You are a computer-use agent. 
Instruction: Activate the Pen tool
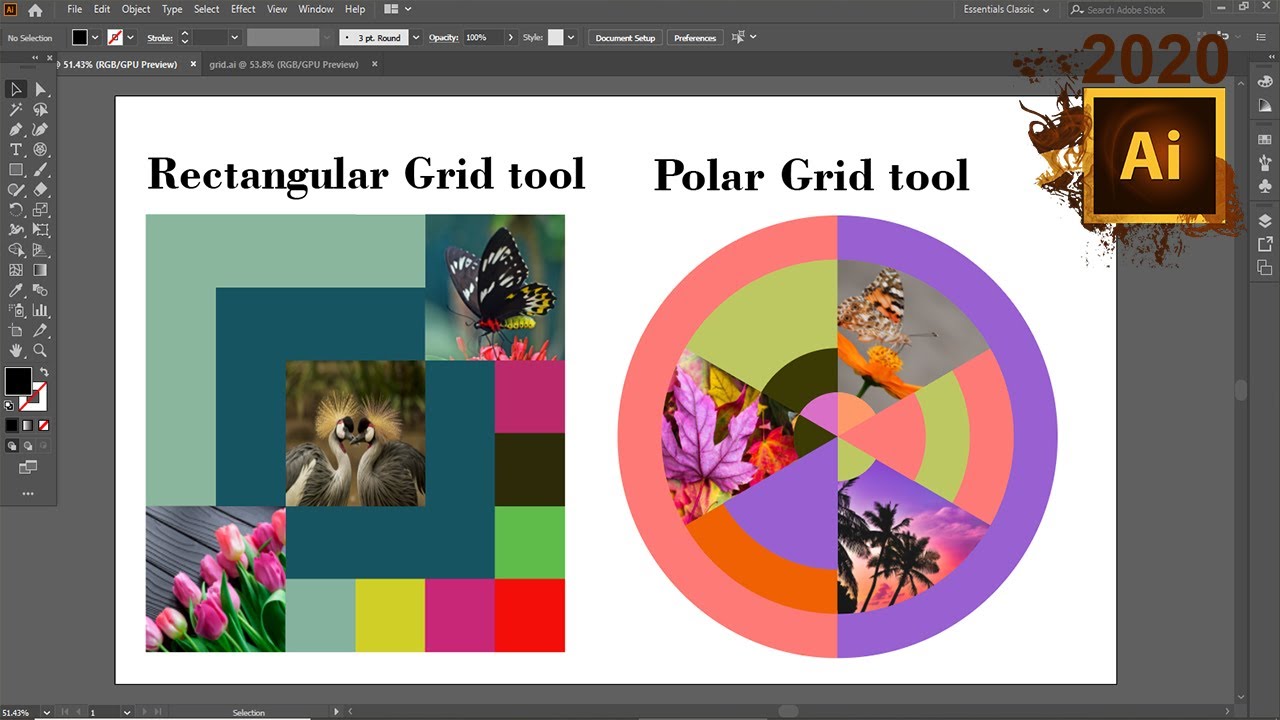tap(16, 130)
